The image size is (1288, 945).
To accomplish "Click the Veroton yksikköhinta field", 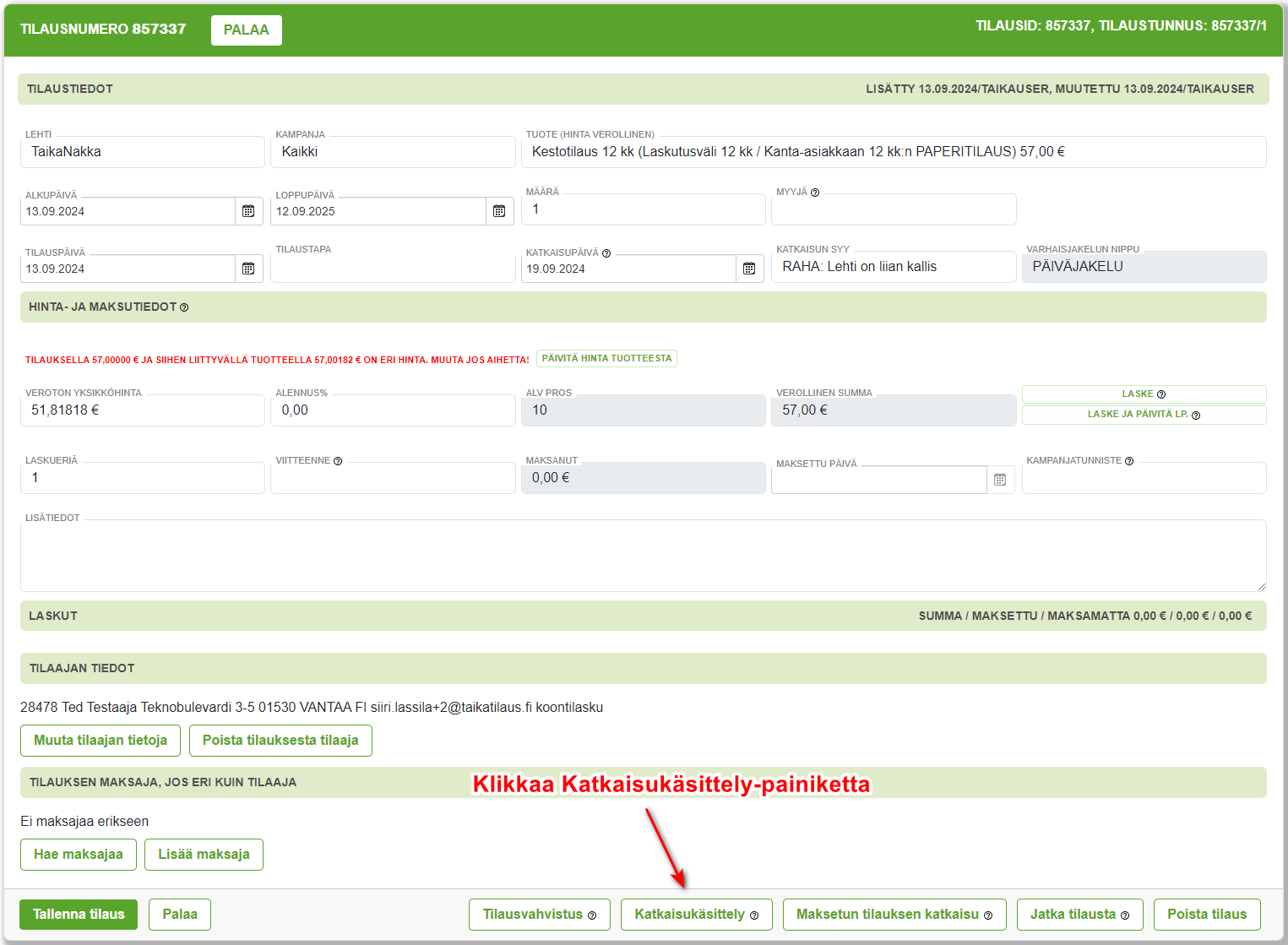I will coord(143,410).
